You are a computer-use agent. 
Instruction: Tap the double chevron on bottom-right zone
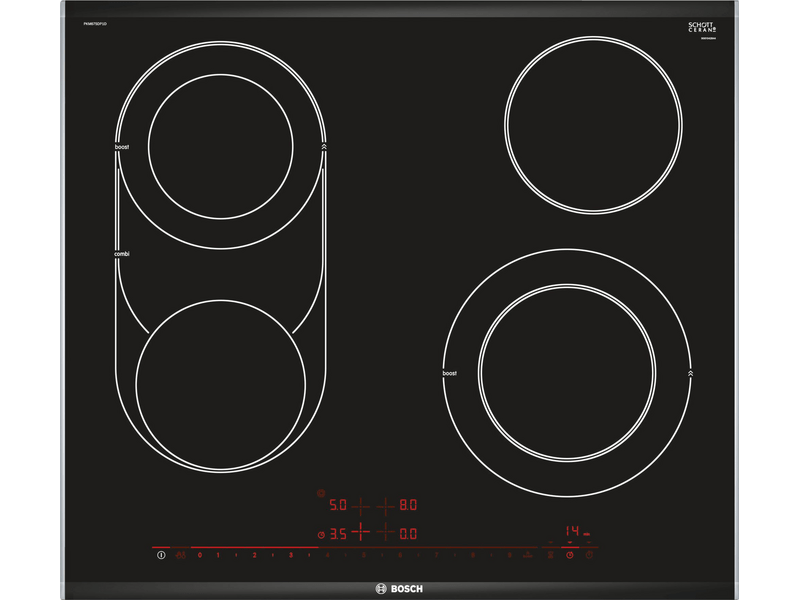click(690, 373)
